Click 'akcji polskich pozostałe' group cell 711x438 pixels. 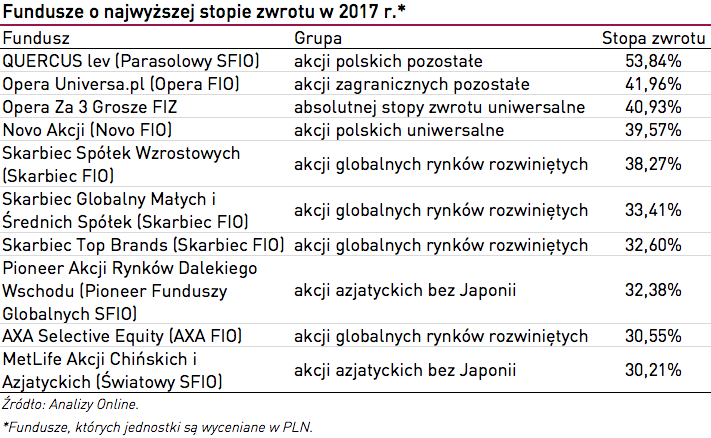[388, 61]
